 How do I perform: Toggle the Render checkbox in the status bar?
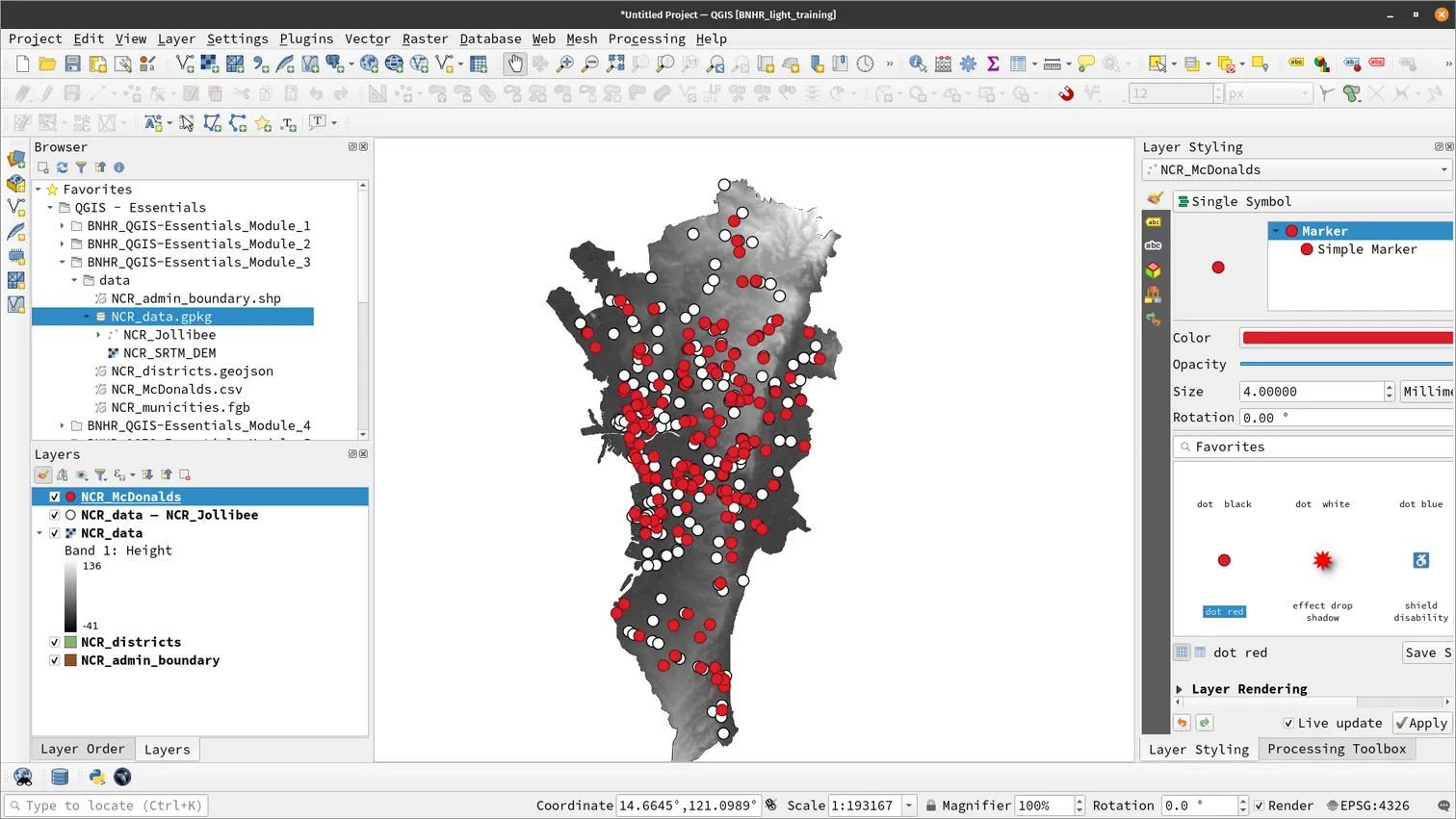click(1259, 806)
